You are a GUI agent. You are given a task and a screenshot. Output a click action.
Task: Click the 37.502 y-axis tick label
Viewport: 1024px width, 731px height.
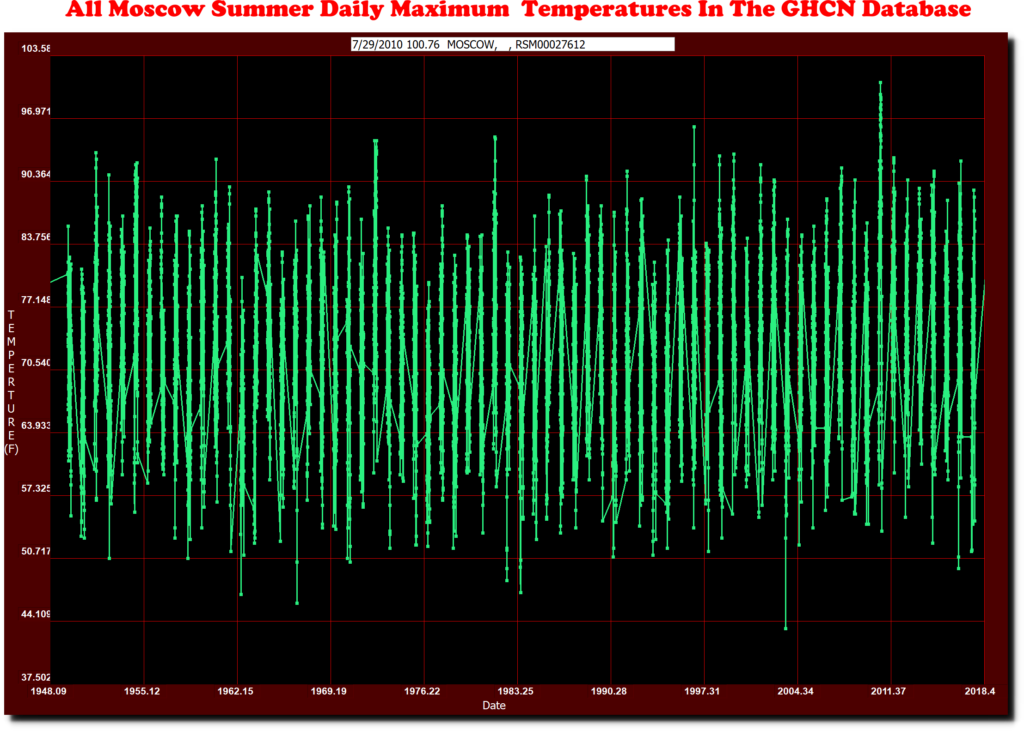pos(35,677)
